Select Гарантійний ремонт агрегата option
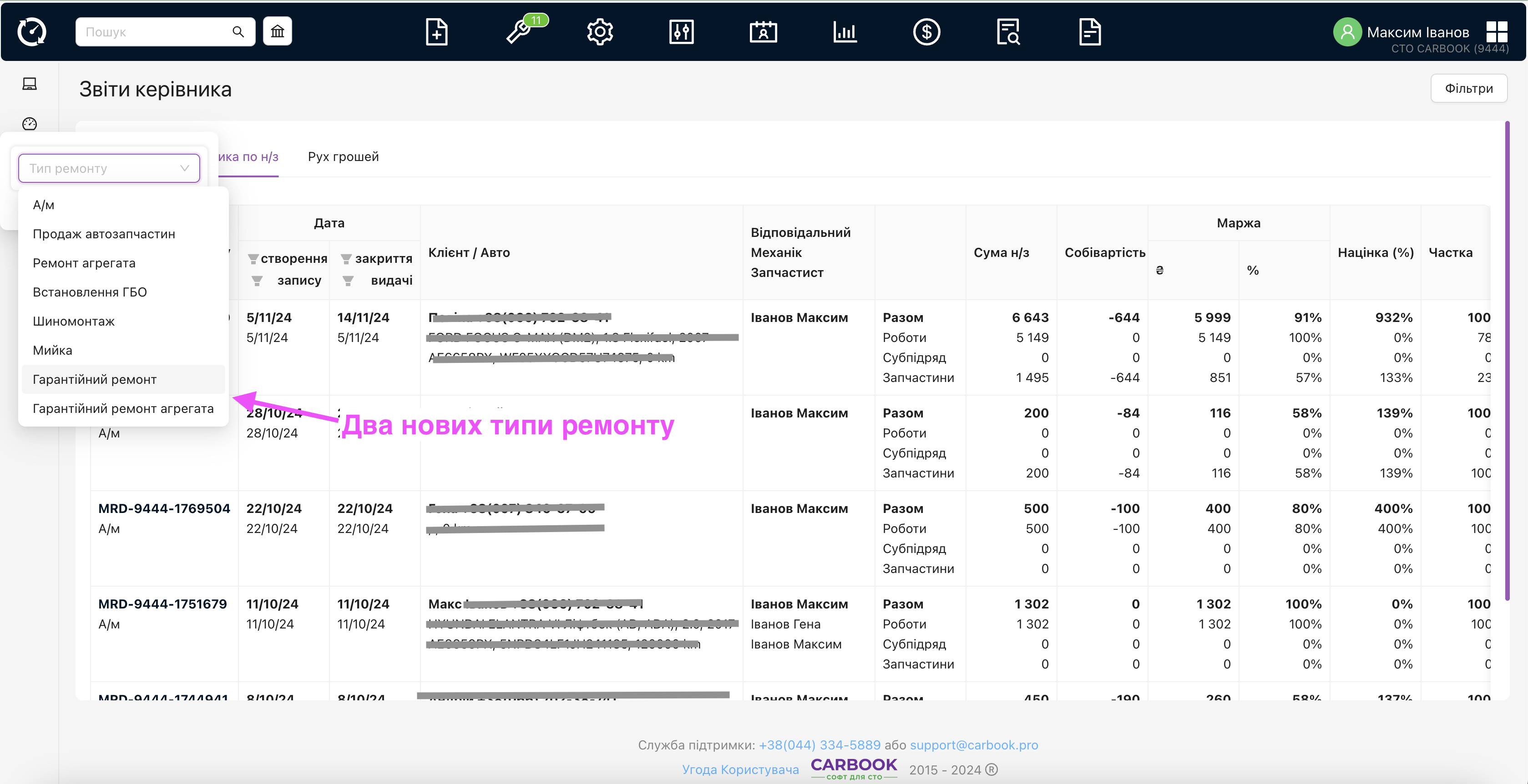The width and height of the screenshot is (1528, 784). (123, 408)
